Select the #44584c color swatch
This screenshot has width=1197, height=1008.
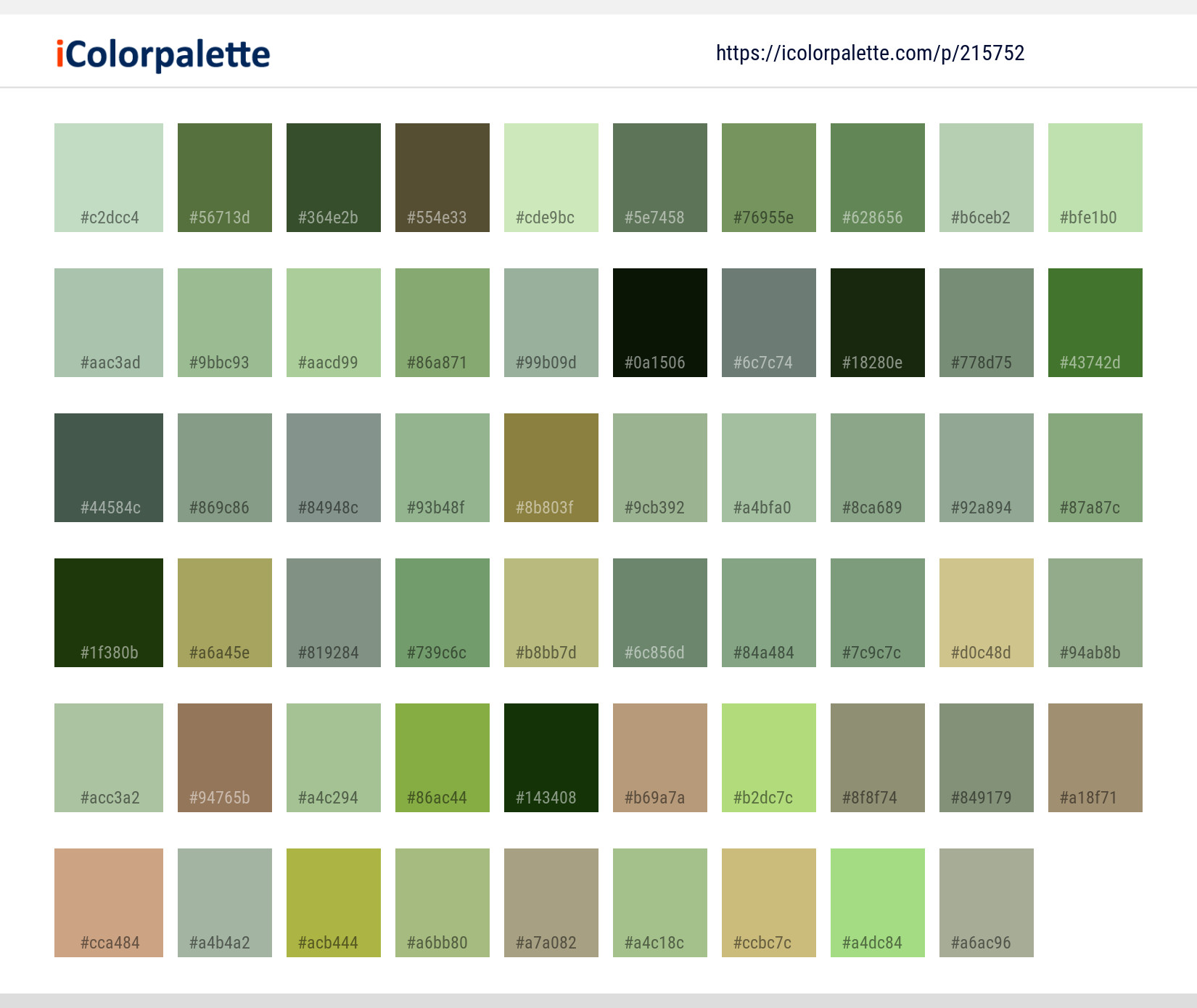coord(109,468)
